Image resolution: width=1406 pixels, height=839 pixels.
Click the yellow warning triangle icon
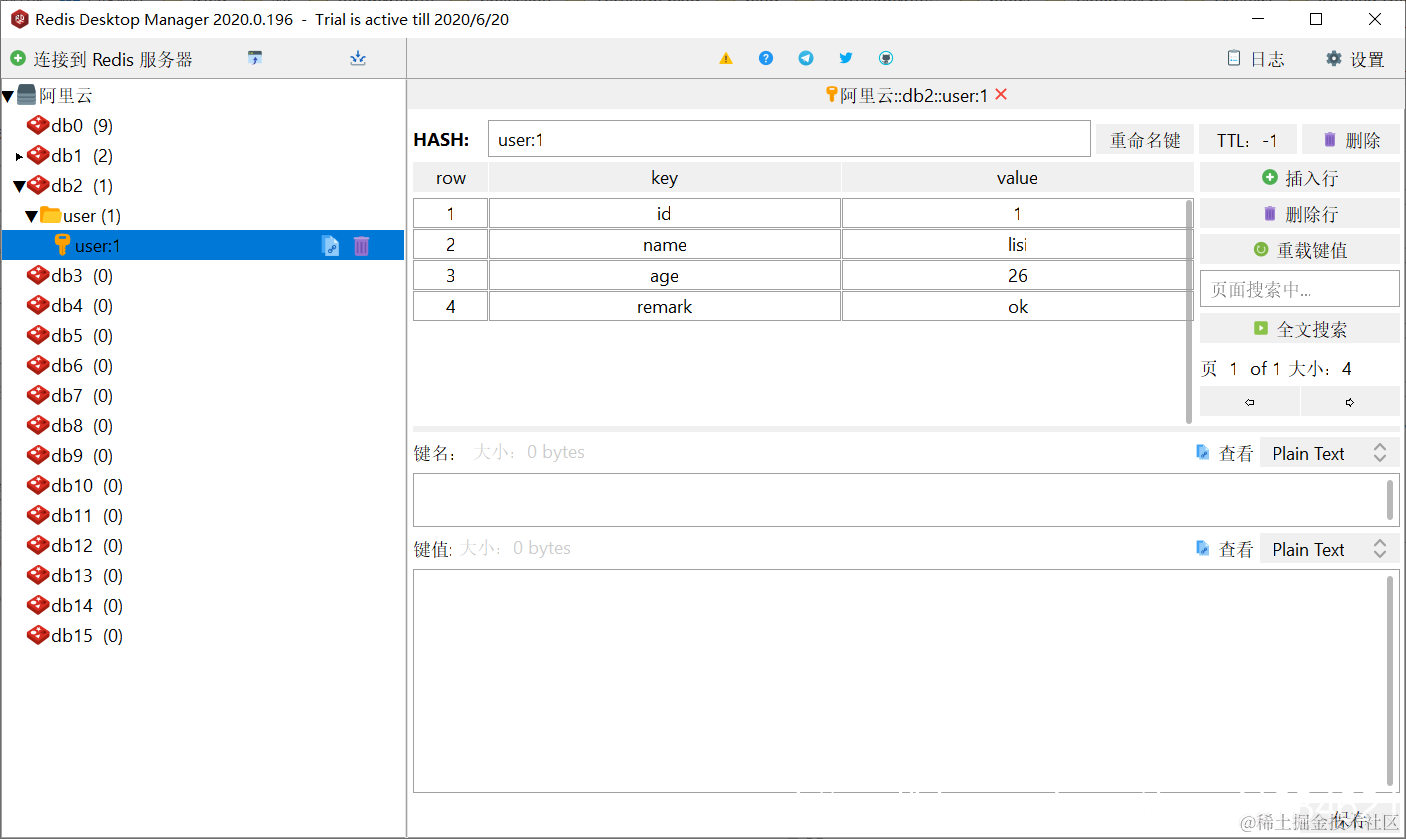tap(726, 59)
